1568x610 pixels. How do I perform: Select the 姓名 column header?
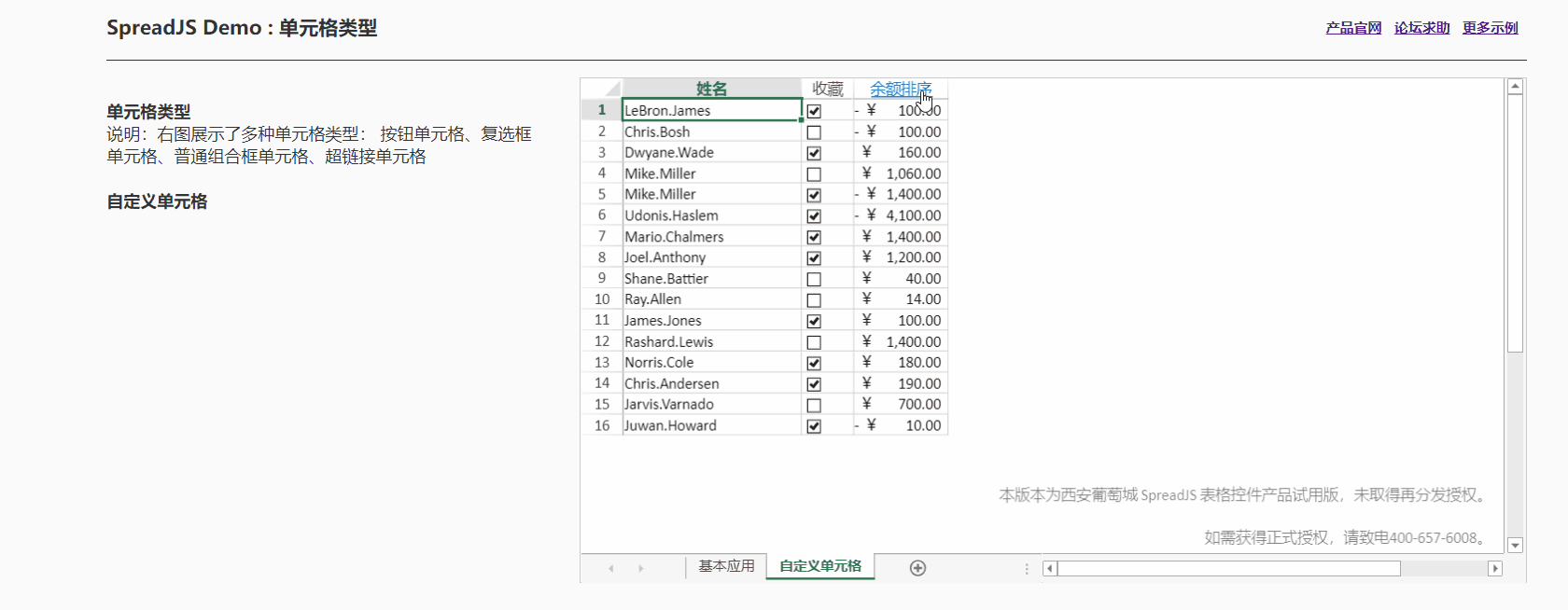pyautogui.click(x=711, y=89)
